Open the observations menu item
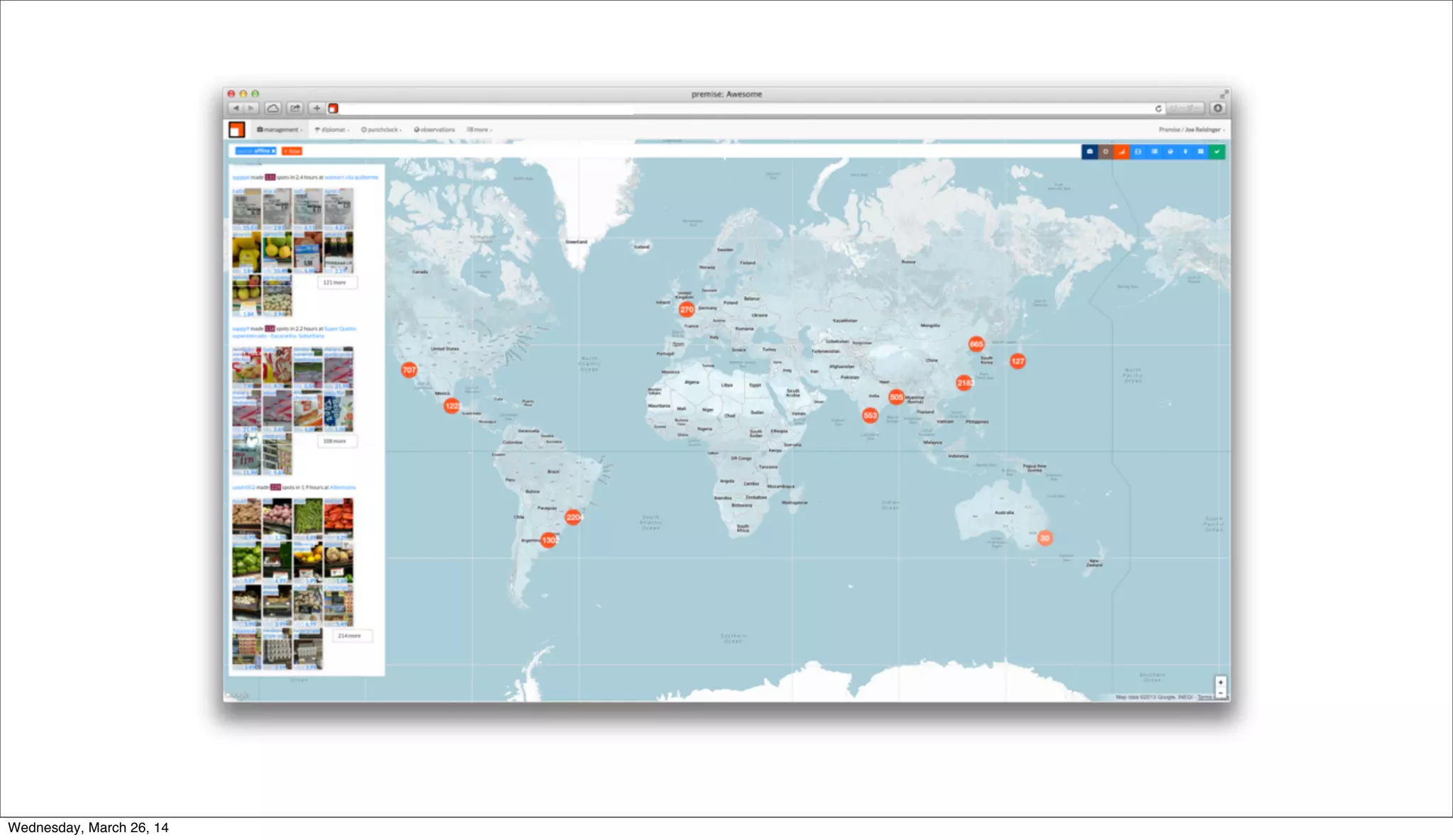Viewport: 1453px width, 840px height. [x=435, y=130]
